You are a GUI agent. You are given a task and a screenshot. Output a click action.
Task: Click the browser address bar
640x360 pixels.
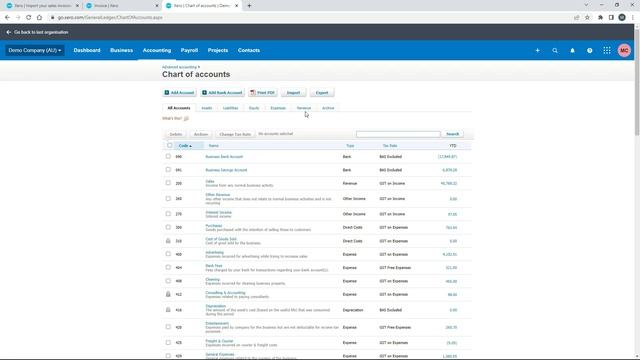click(x=310, y=18)
